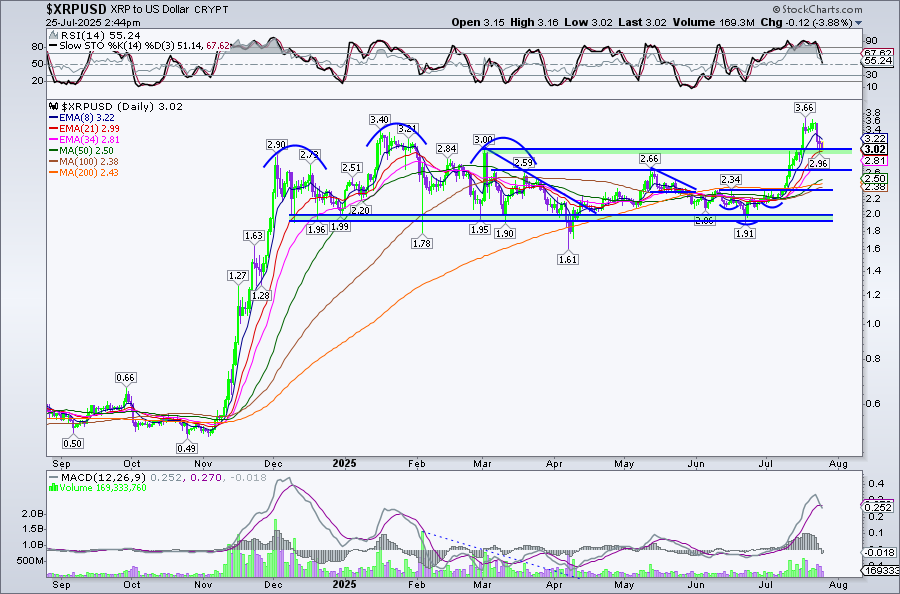This screenshot has width=900, height=594.
Task: Click the "$XRPUSD (Daily) 3.02" chart legend
Action: [x=117, y=106]
